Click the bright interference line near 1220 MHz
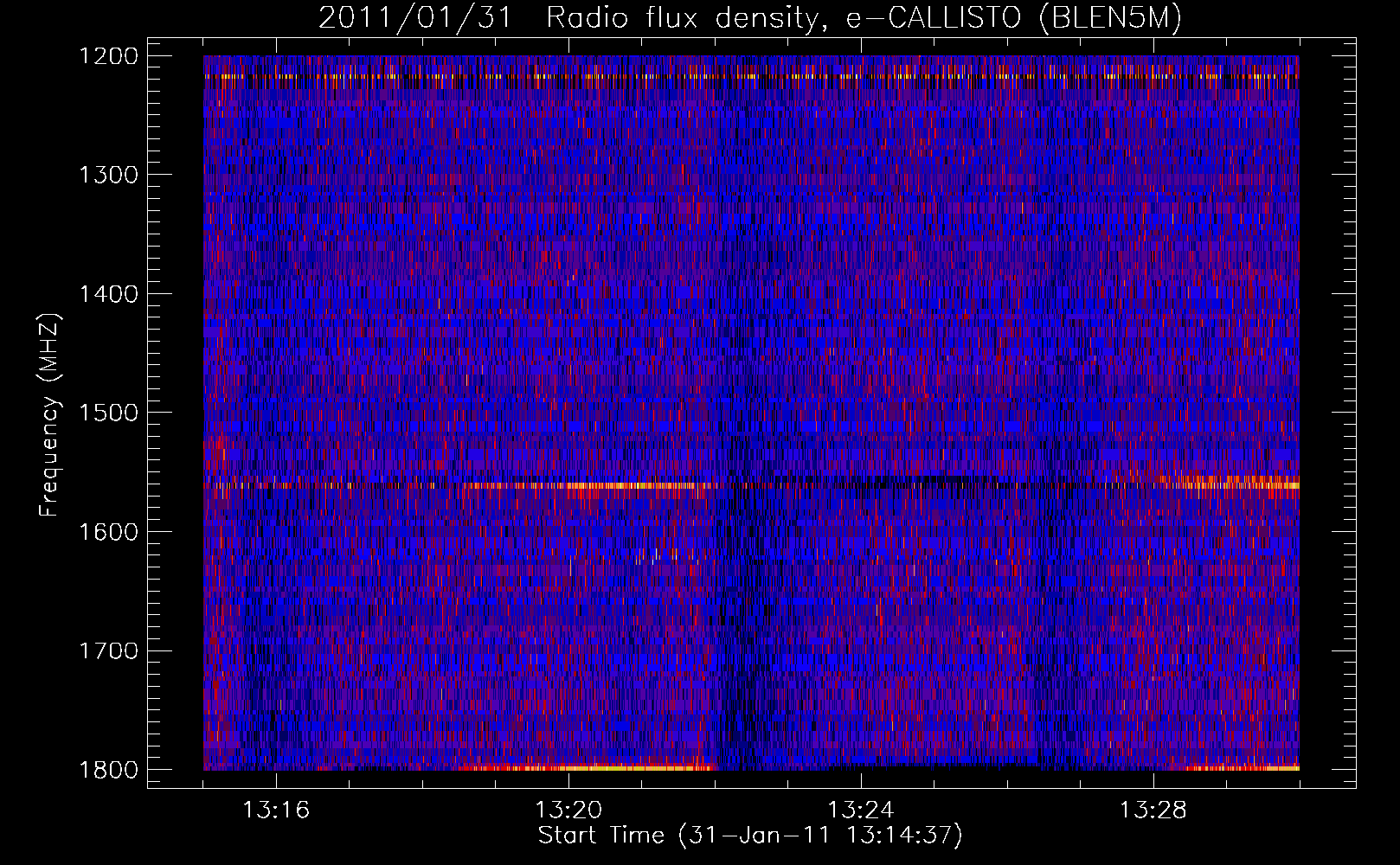Viewport: 1400px width, 865px height. tap(751, 76)
